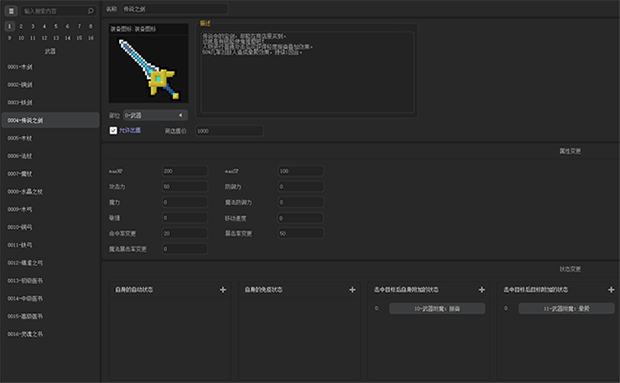Add a state to the second status panel
620x383 pixels.
click(x=352, y=290)
